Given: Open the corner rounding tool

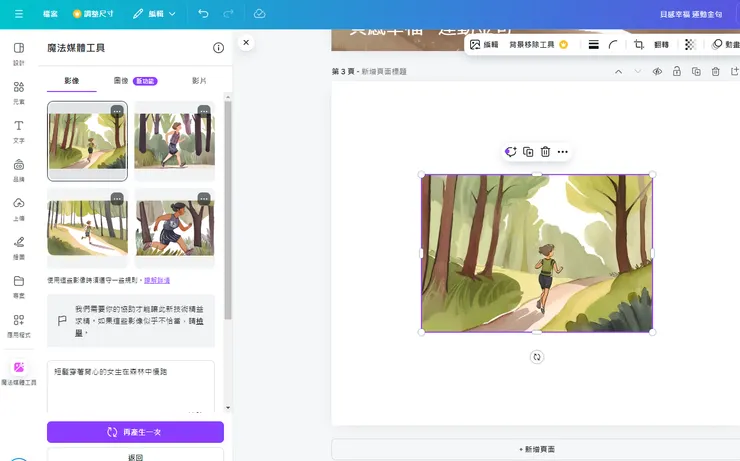Looking at the screenshot, I should (x=613, y=44).
